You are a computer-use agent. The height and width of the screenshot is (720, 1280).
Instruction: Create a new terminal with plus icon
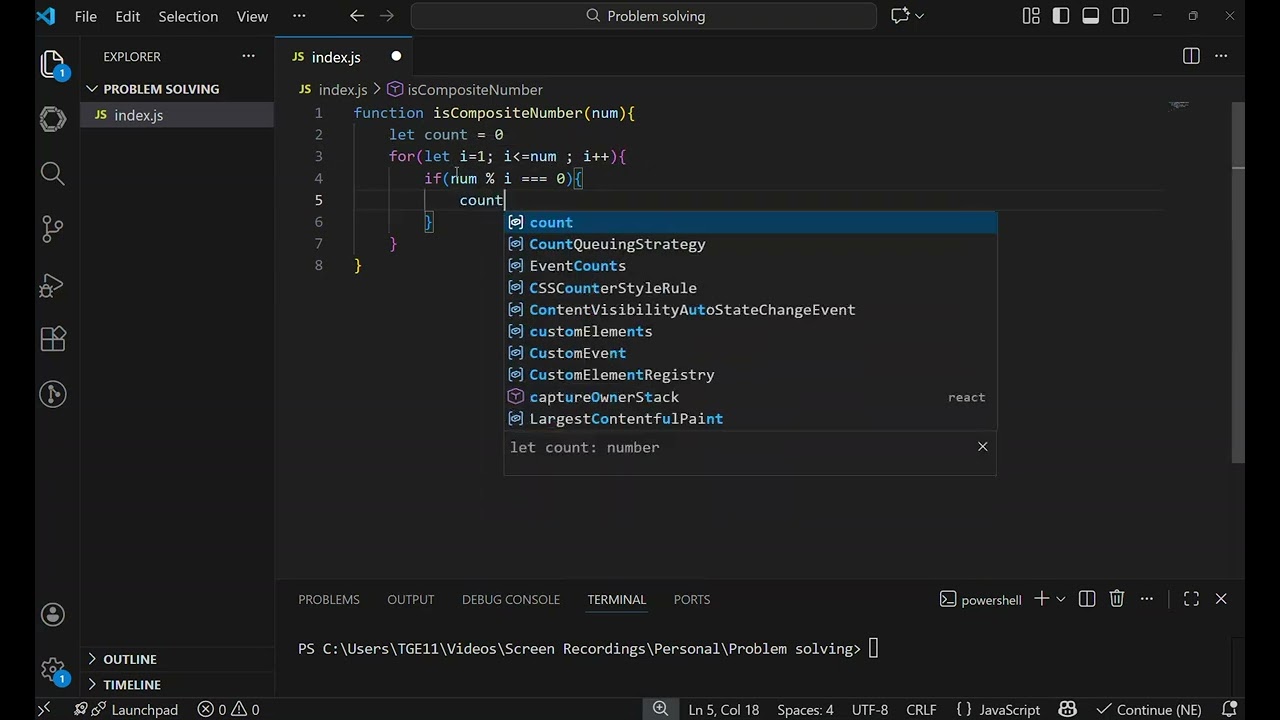[1041, 599]
